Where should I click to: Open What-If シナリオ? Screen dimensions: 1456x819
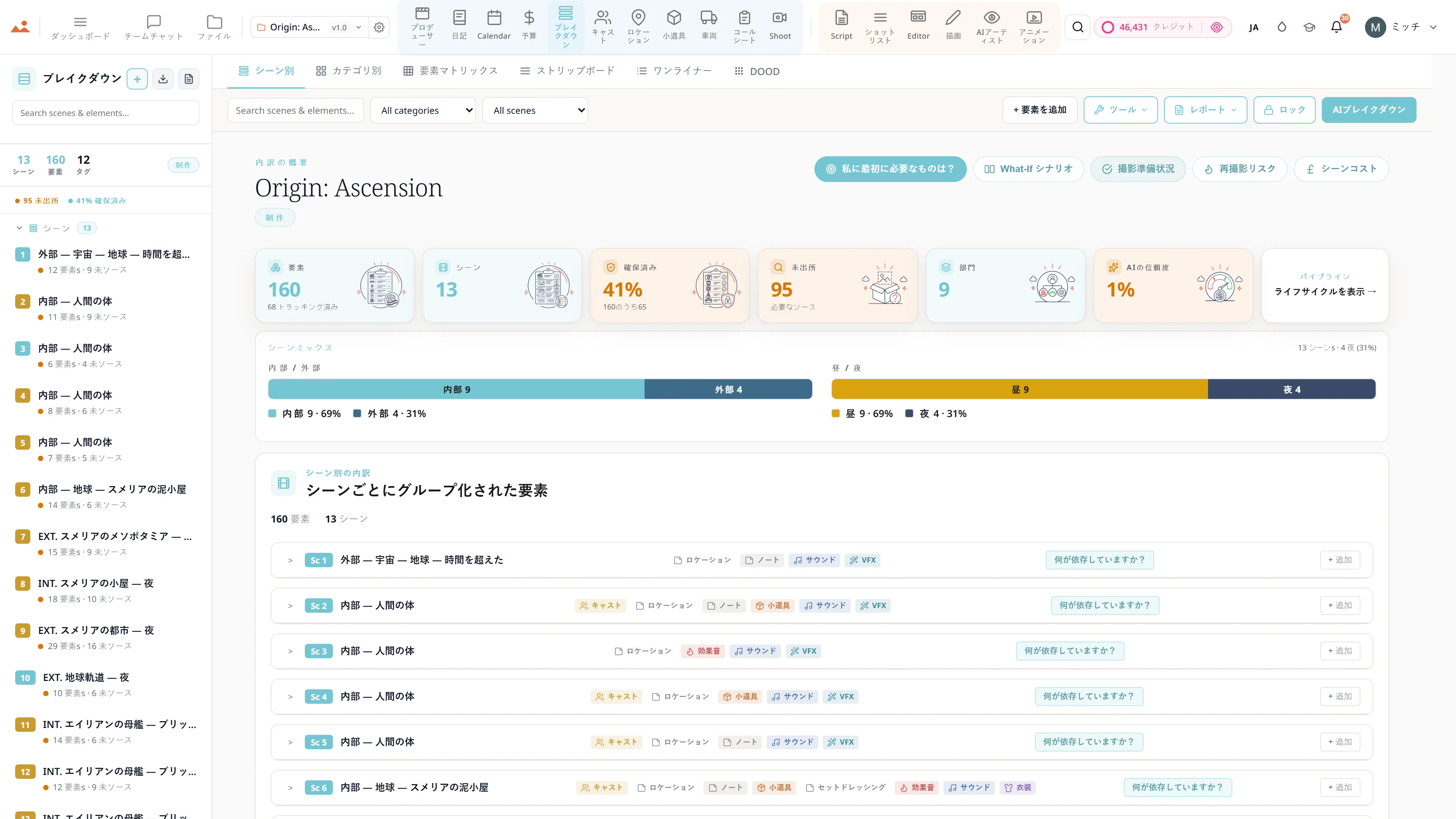(1028, 169)
